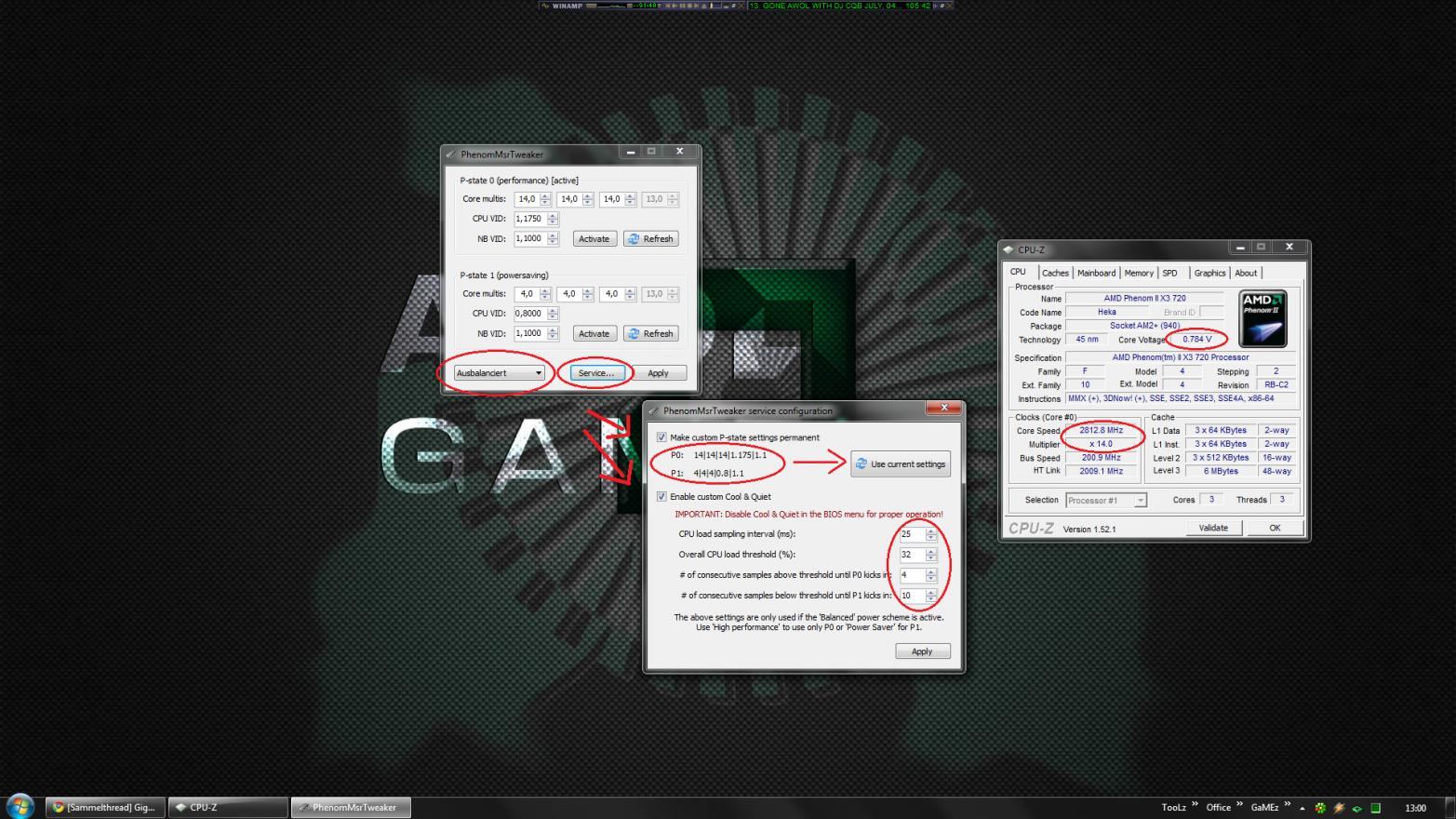
Task: Activate the PhenomMsrTweaker taskbar button
Action: pyautogui.click(x=351, y=807)
